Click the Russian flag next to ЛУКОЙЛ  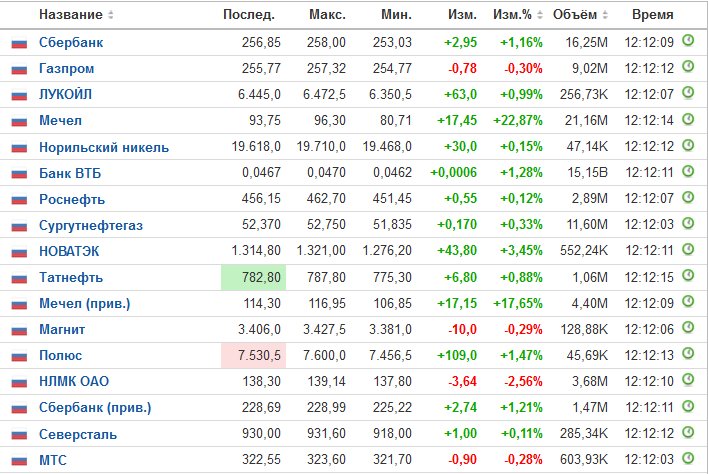tap(19, 95)
